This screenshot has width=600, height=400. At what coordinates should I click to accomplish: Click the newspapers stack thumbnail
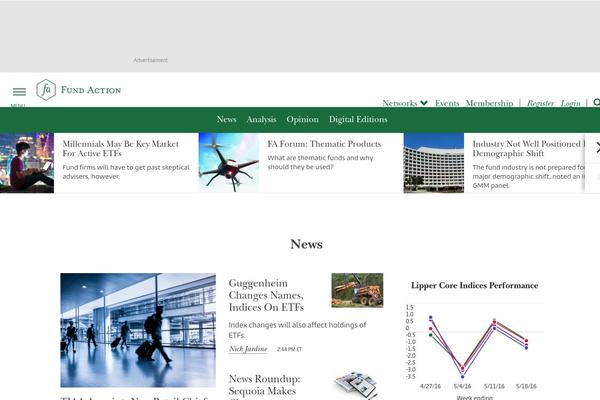click(356, 385)
